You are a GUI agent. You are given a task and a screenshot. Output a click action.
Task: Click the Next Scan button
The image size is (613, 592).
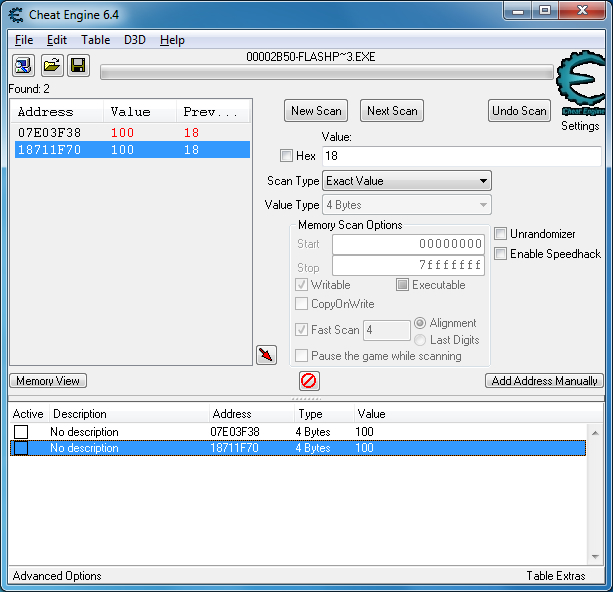tap(392, 111)
